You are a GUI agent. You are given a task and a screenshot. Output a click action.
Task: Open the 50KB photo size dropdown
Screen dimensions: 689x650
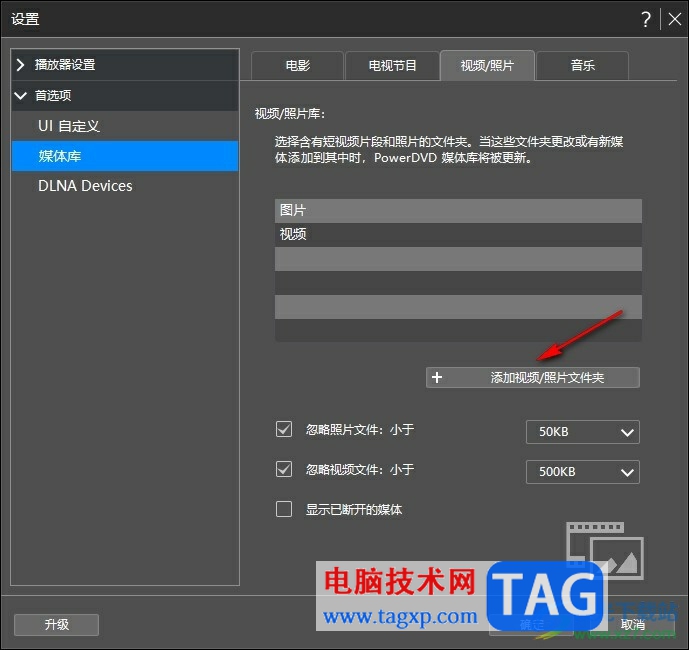coord(583,432)
